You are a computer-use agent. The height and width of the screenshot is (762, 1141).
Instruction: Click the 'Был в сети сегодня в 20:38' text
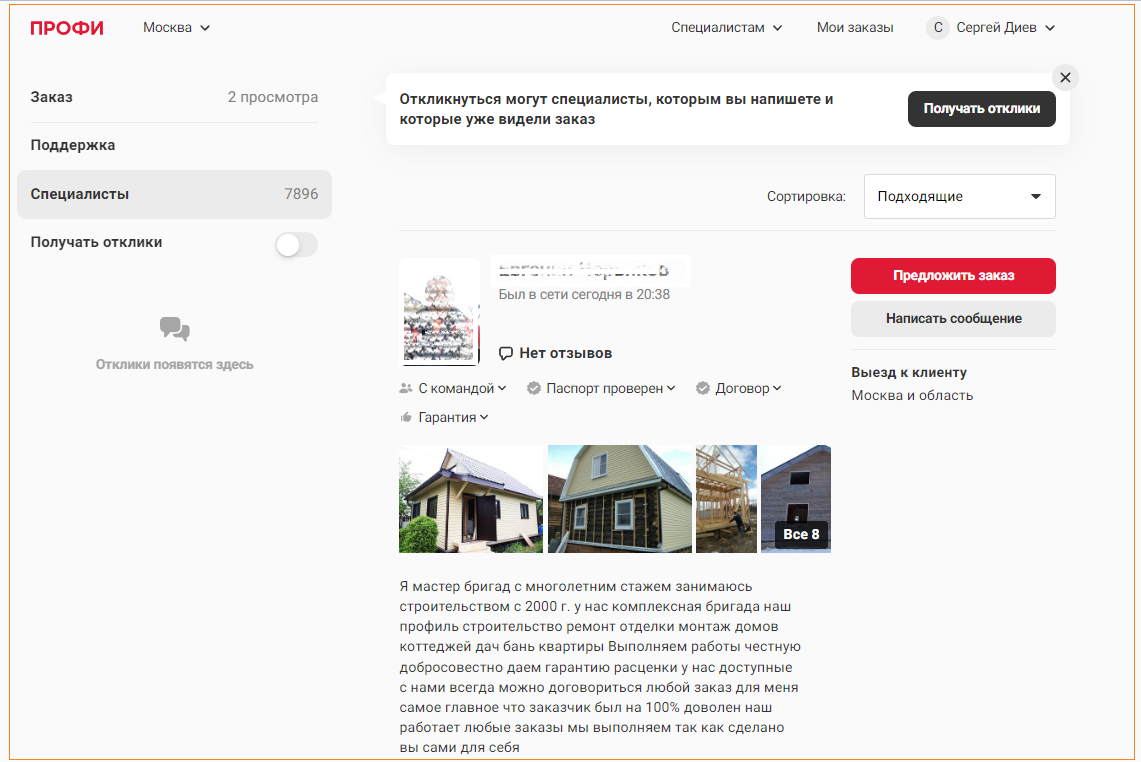(x=584, y=295)
